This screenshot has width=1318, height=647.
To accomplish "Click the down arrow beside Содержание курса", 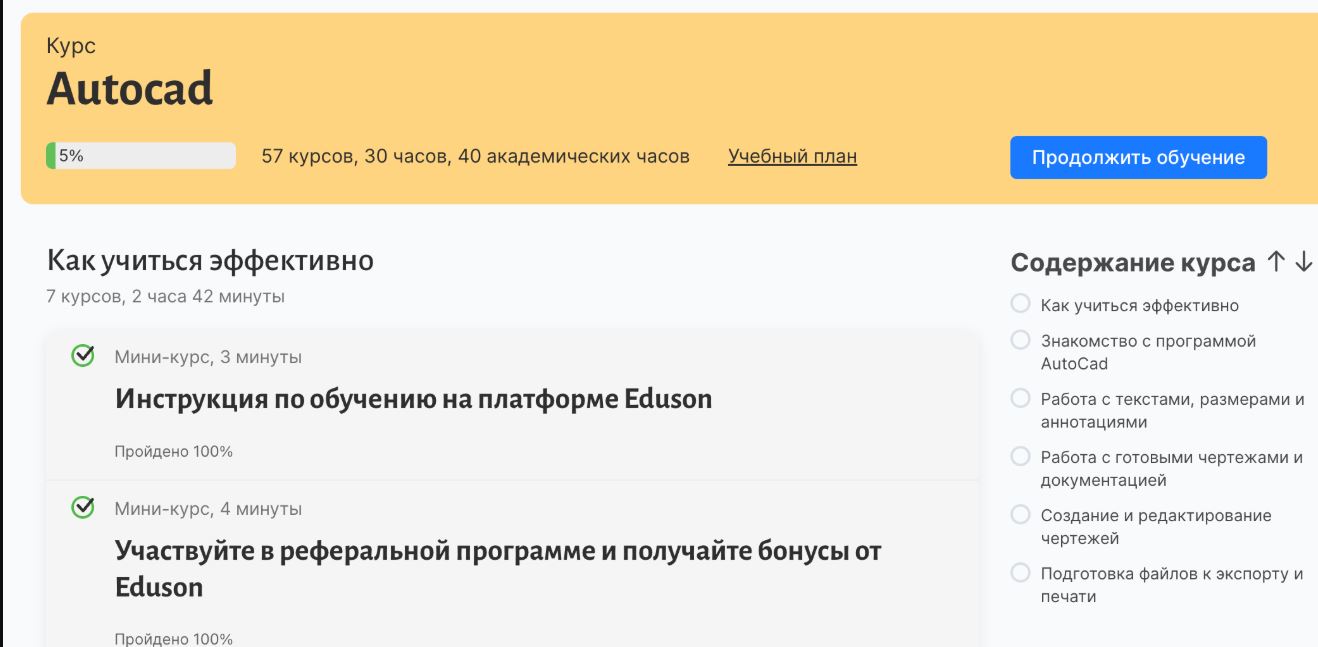I will [1304, 262].
